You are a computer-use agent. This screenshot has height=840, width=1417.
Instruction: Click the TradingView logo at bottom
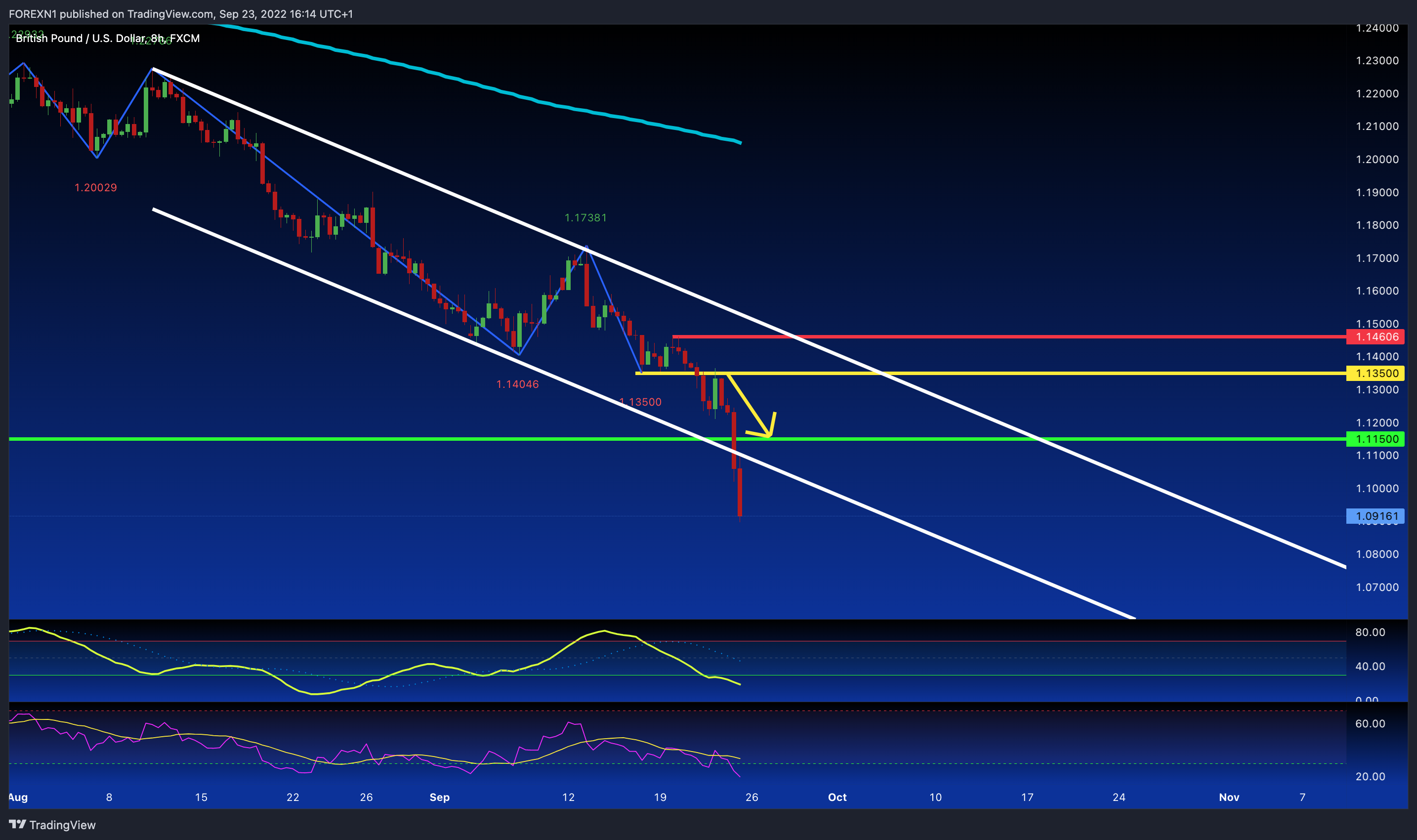(x=52, y=825)
